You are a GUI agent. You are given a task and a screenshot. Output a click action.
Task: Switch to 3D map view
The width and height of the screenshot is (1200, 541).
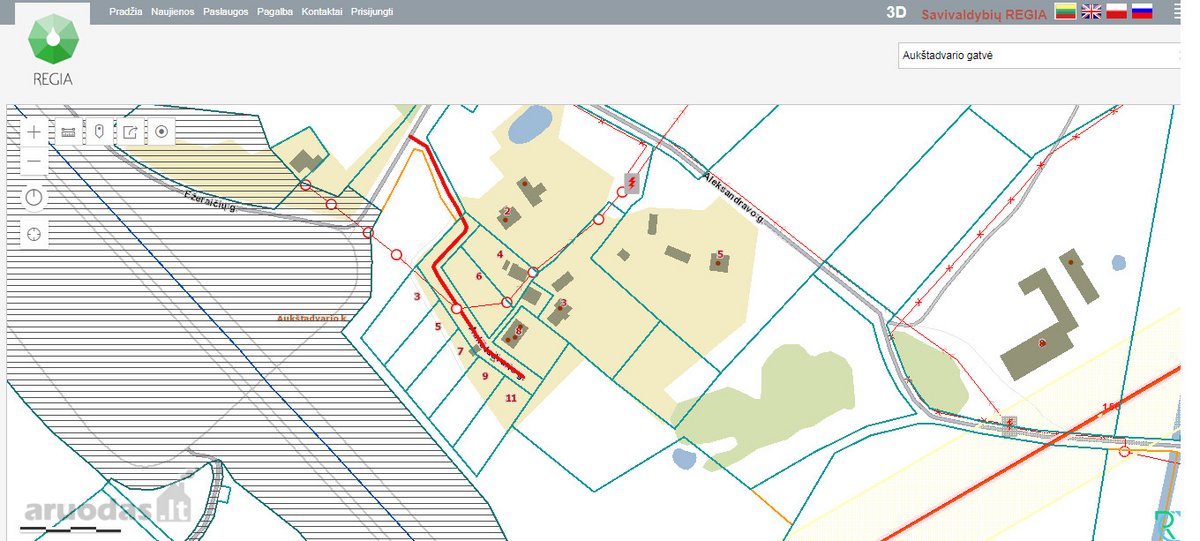tap(896, 13)
